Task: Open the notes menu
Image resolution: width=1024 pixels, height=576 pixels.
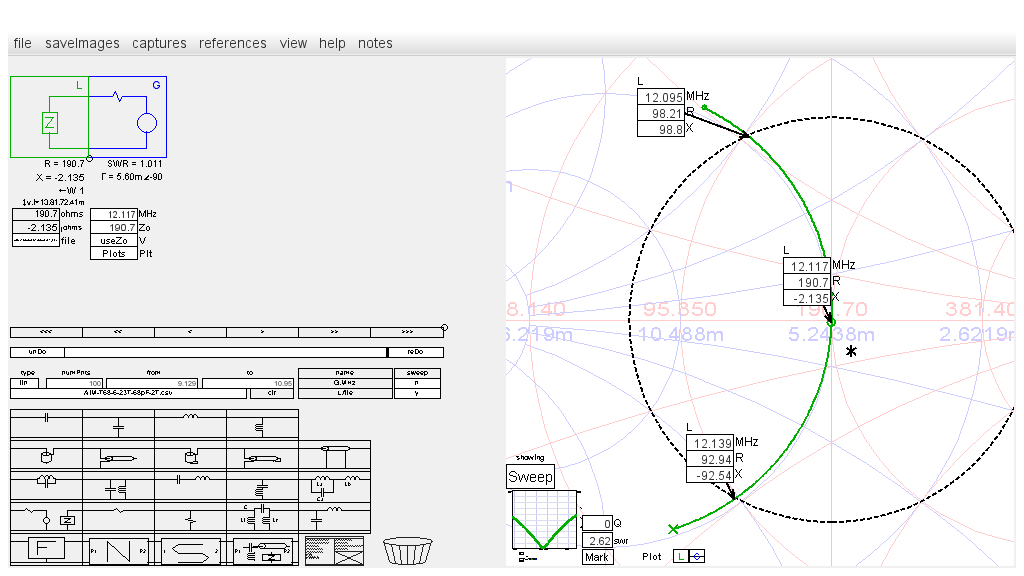Action: 376,43
